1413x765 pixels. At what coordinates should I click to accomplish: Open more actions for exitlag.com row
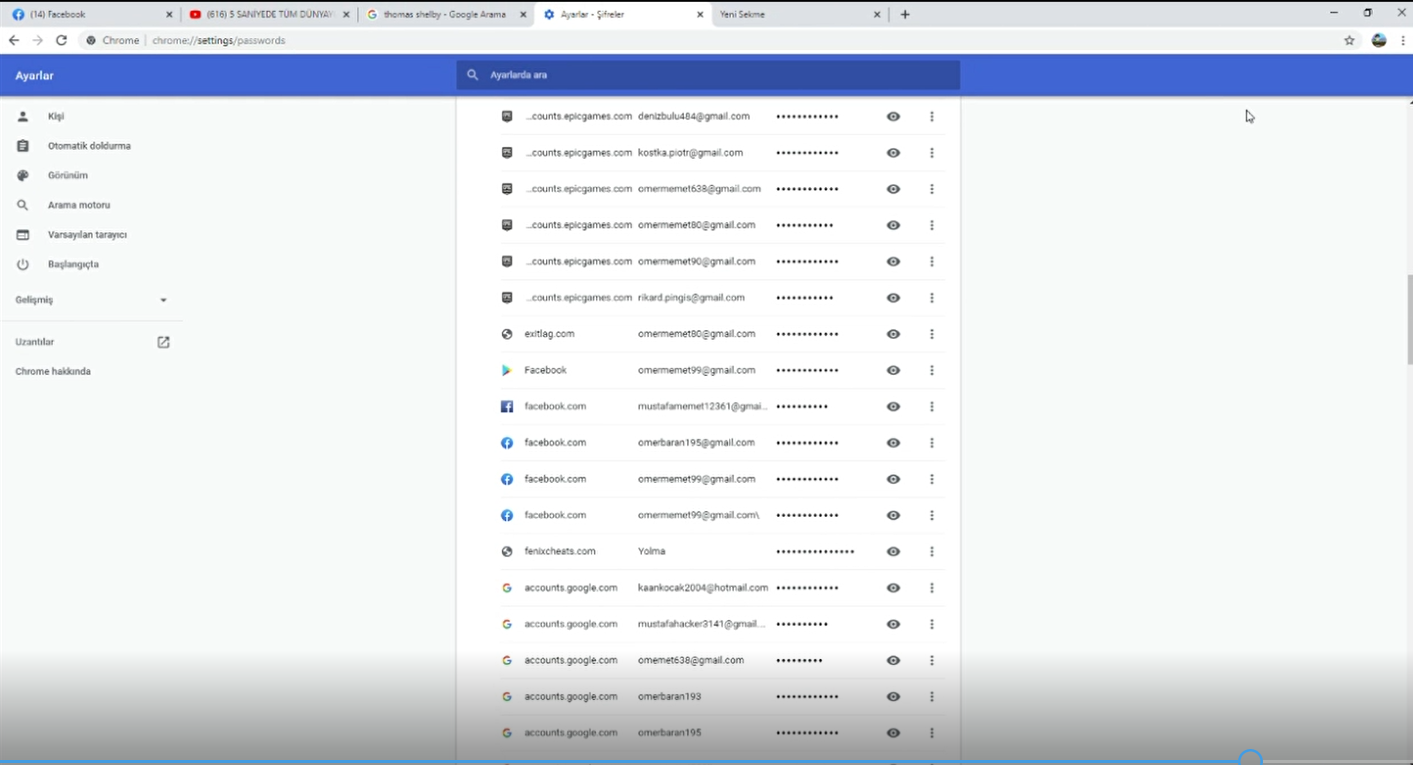point(932,334)
